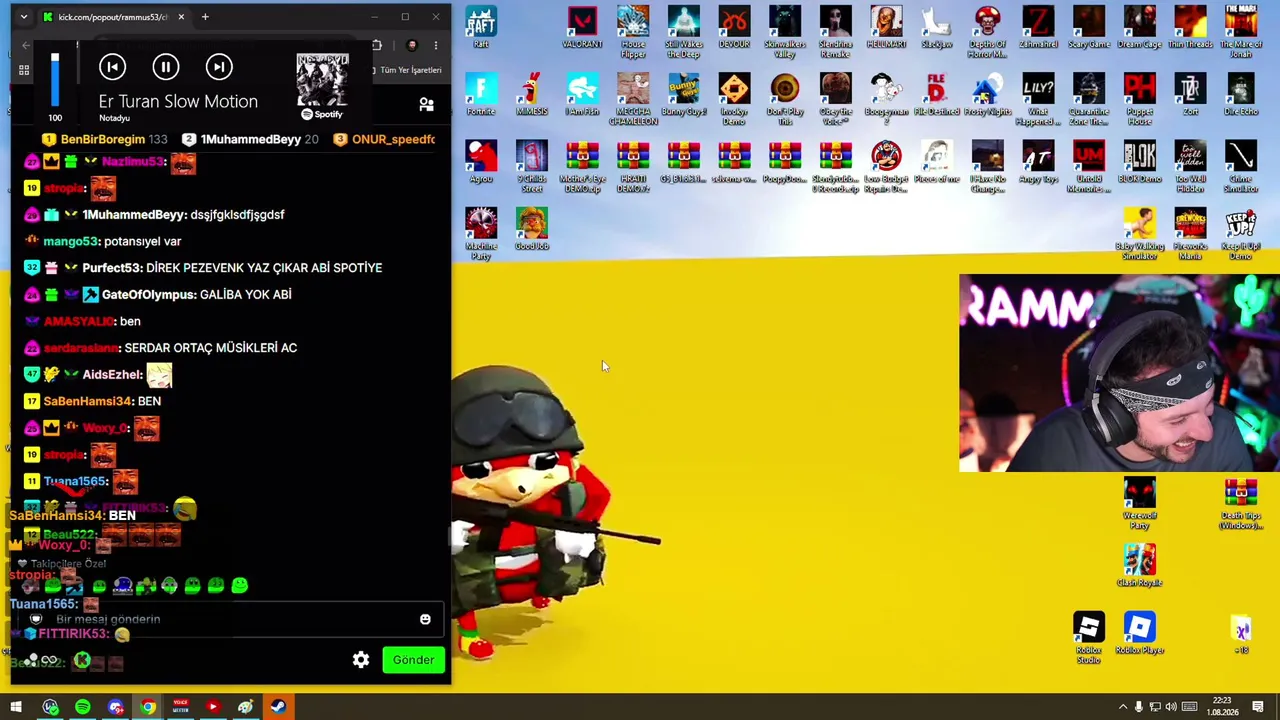Open the Machine Party desktop icon
Image resolution: width=1280 pixels, height=720 pixels.
point(481,234)
